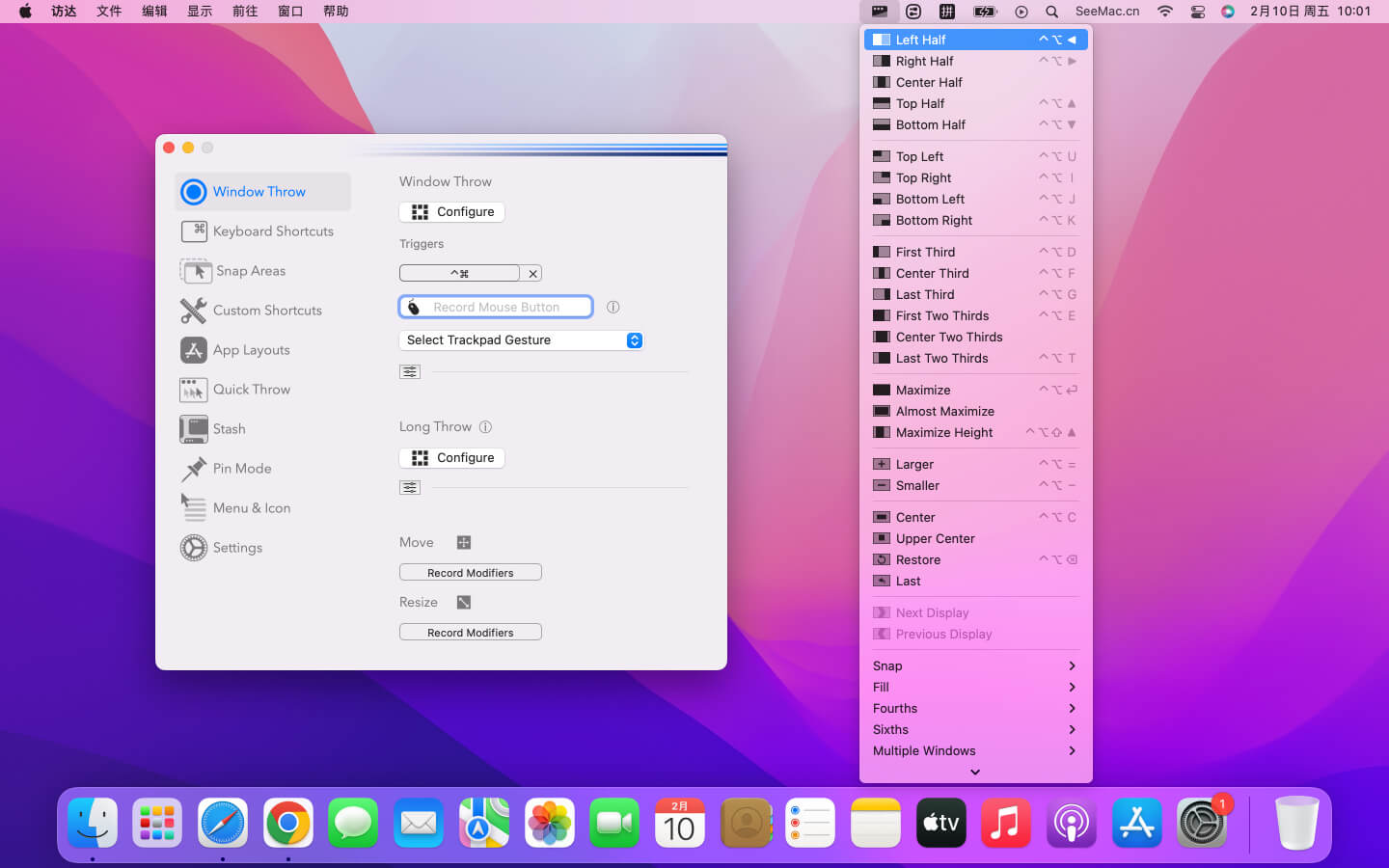
Task: Open the Pin Mode sidebar section
Action: coord(241,469)
